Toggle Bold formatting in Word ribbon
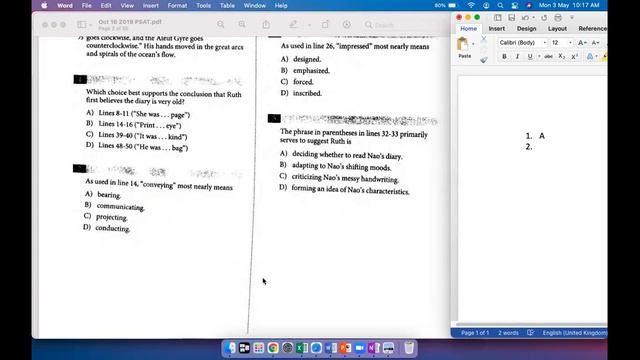The height and width of the screenshot is (360, 640). pos(504,56)
